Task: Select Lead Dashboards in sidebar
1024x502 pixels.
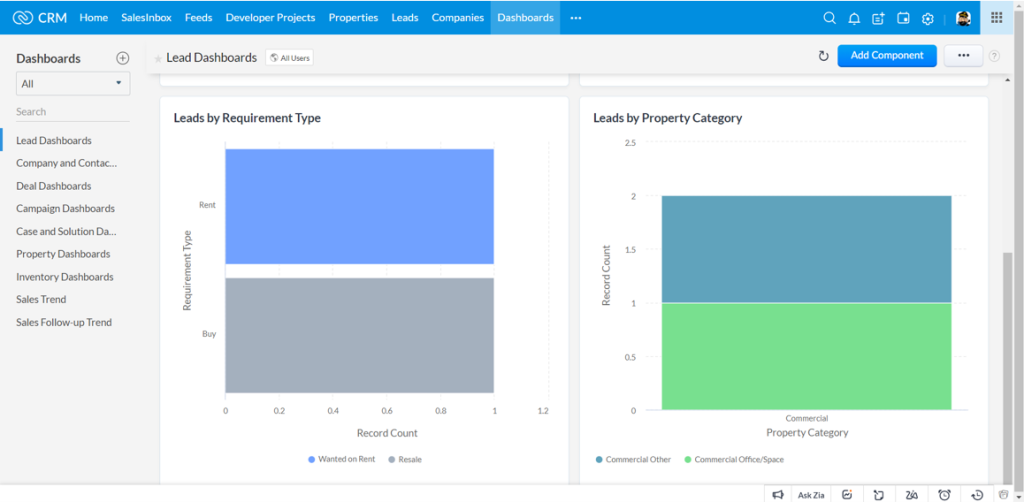Action: pyautogui.click(x=54, y=140)
